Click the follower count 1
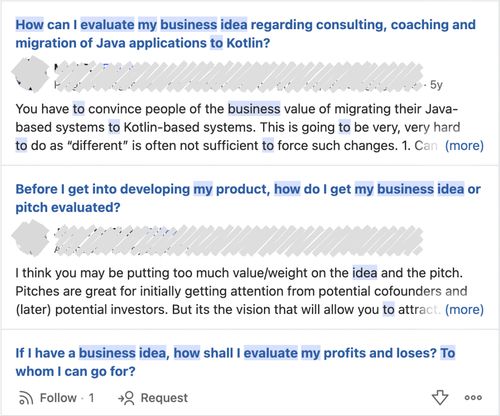The image size is (500, 416). pos(91,398)
